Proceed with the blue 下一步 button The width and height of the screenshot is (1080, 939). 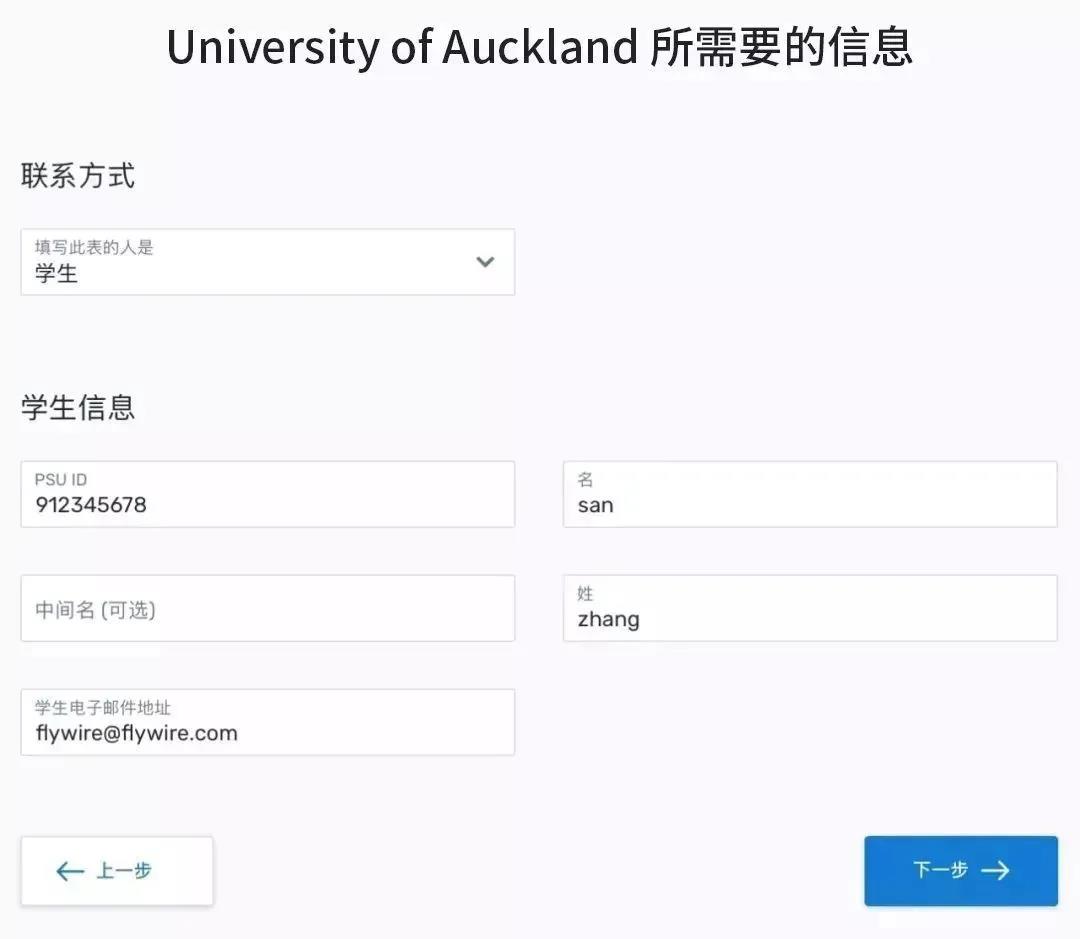[961, 871]
